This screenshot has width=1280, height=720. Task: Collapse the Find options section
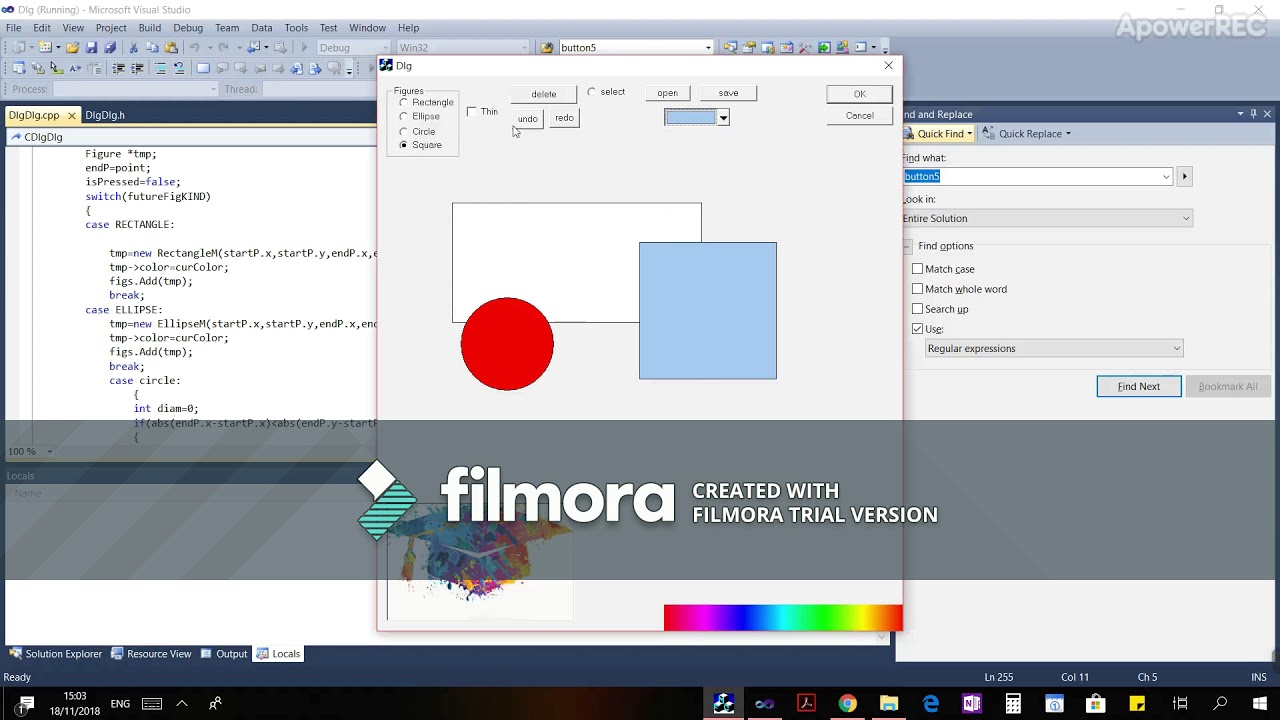coord(908,246)
